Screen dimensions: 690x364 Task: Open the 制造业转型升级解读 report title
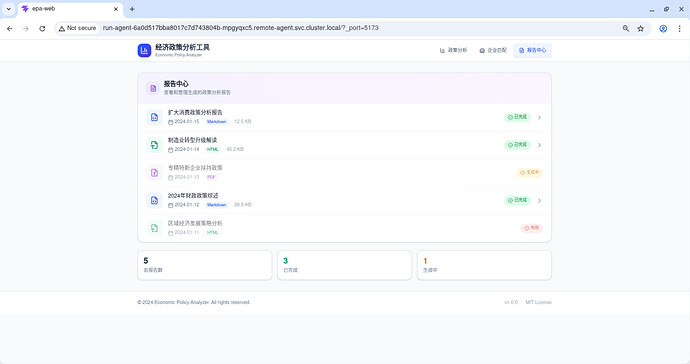[x=192, y=140]
